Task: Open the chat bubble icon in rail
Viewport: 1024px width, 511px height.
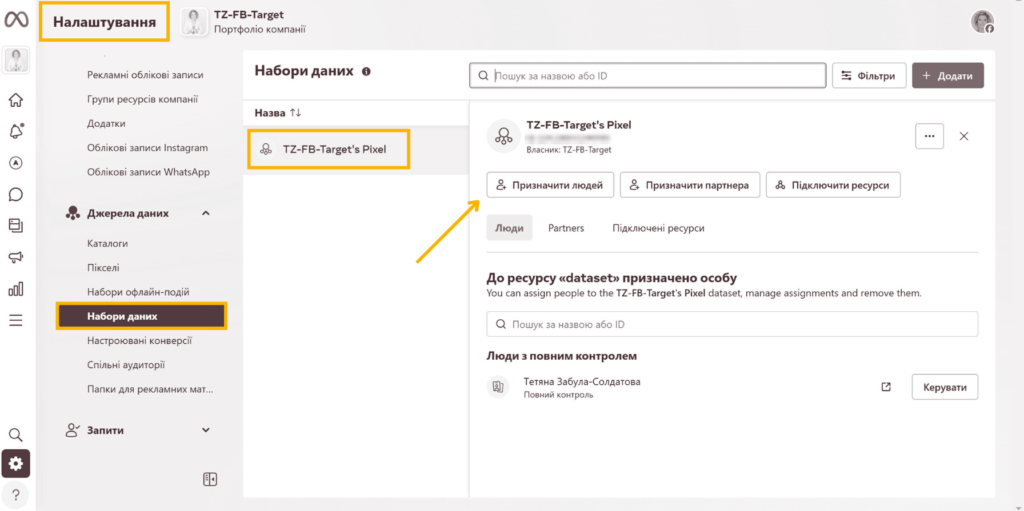Action: [x=16, y=194]
